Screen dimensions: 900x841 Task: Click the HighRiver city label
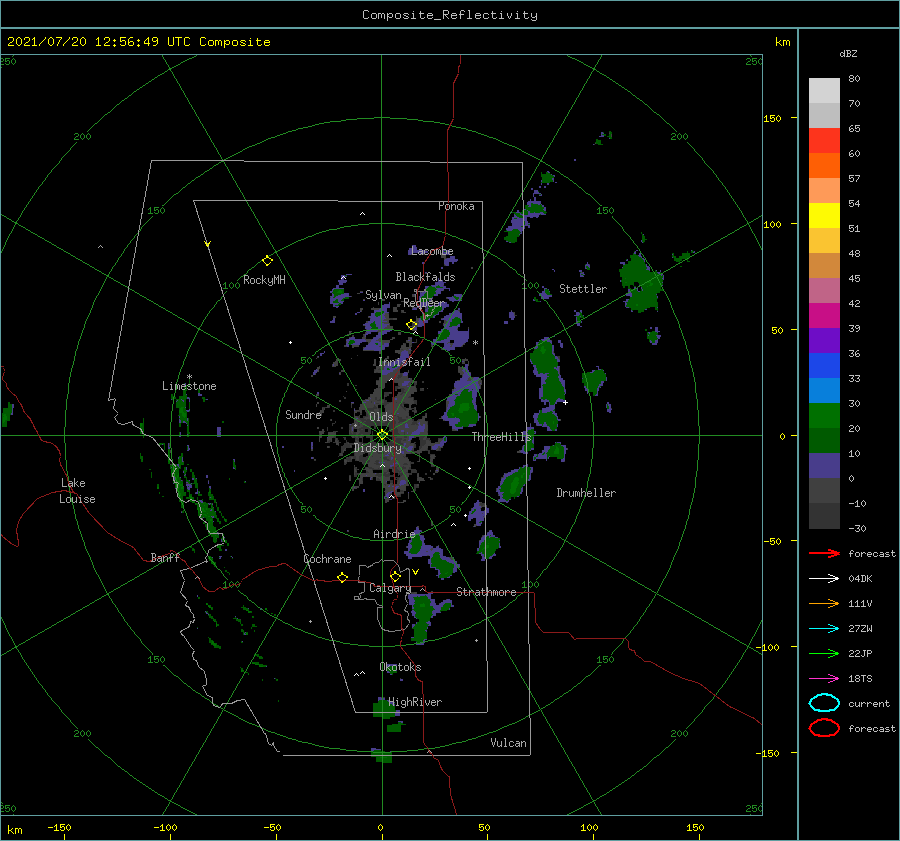(x=415, y=702)
